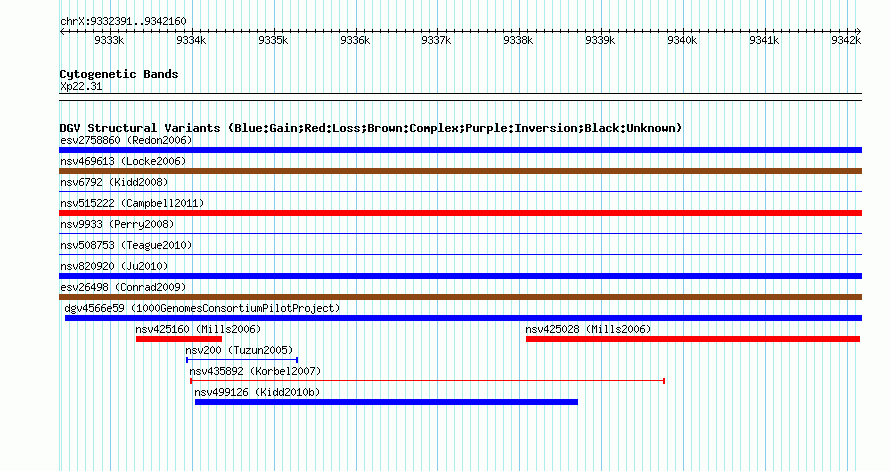Click the 9340k ruler position
This screenshot has width=890, height=471.
pyautogui.click(x=682, y=40)
